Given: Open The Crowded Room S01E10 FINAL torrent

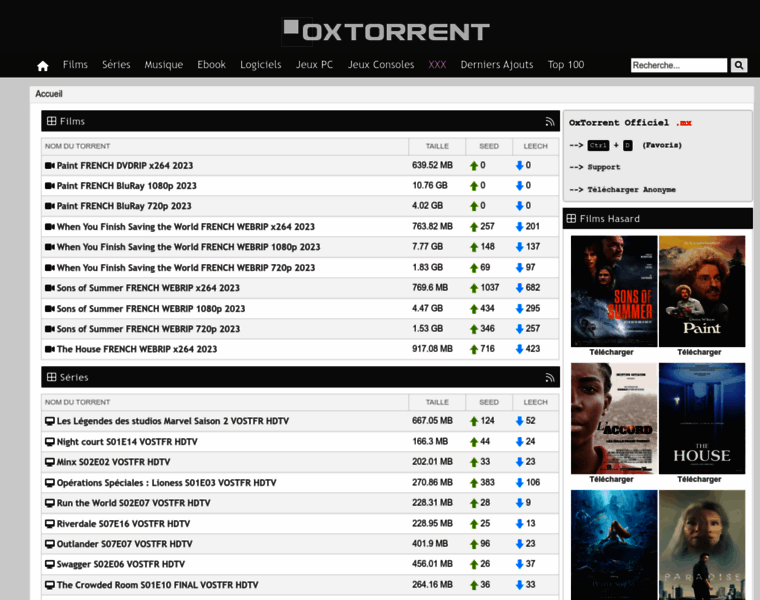Looking at the screenshot, I should click(x=158, y=584).
